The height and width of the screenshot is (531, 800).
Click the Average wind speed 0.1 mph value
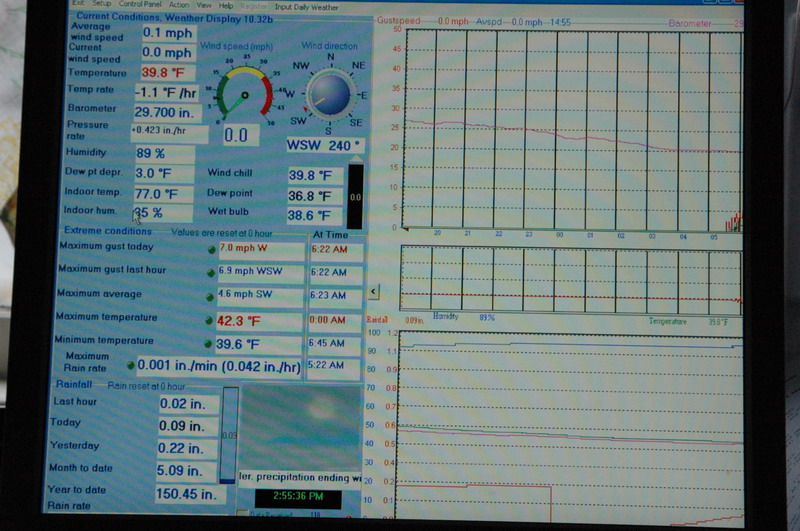pos(168,33)
